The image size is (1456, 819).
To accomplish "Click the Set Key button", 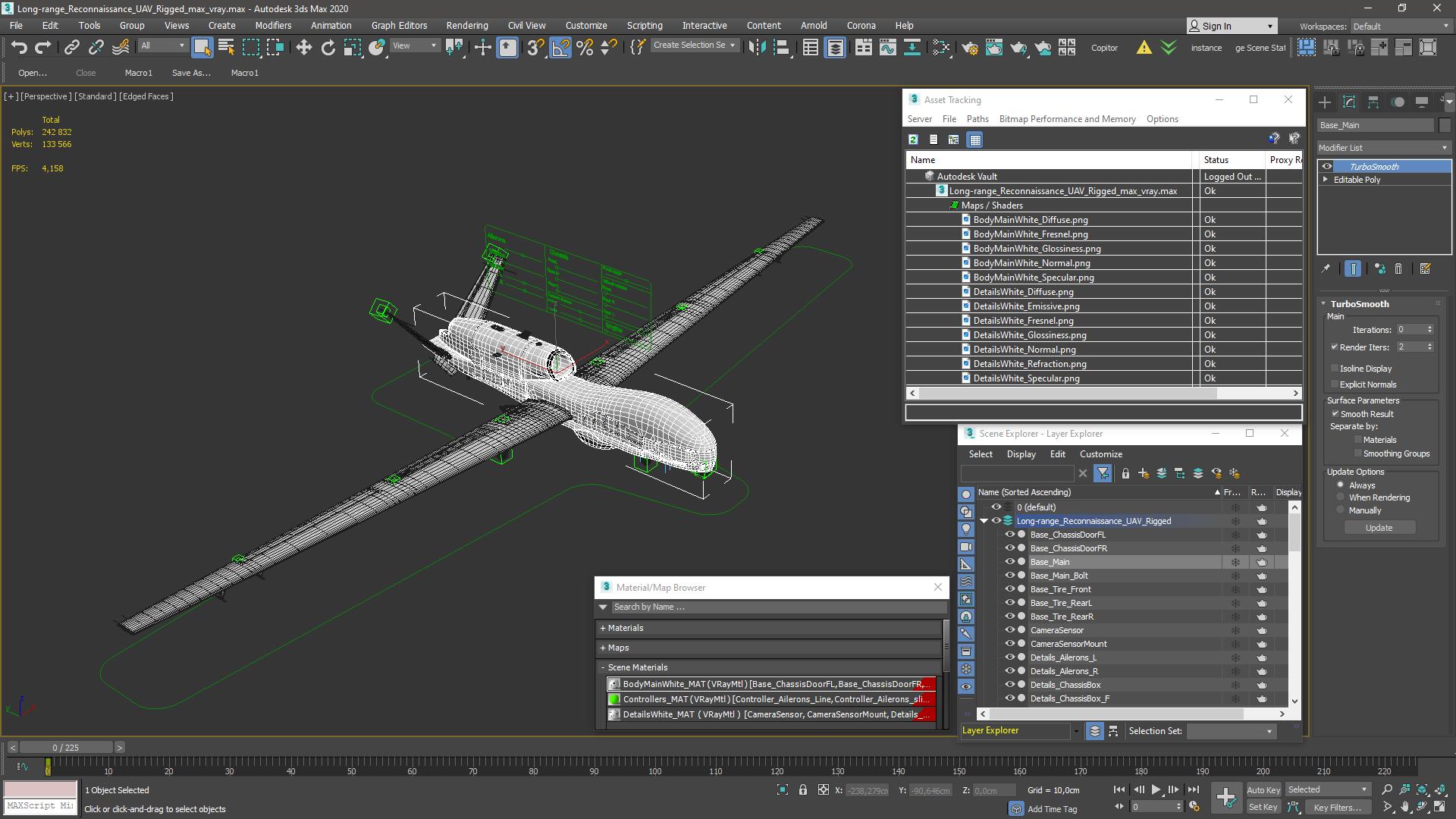I will tap(1263, 808).
